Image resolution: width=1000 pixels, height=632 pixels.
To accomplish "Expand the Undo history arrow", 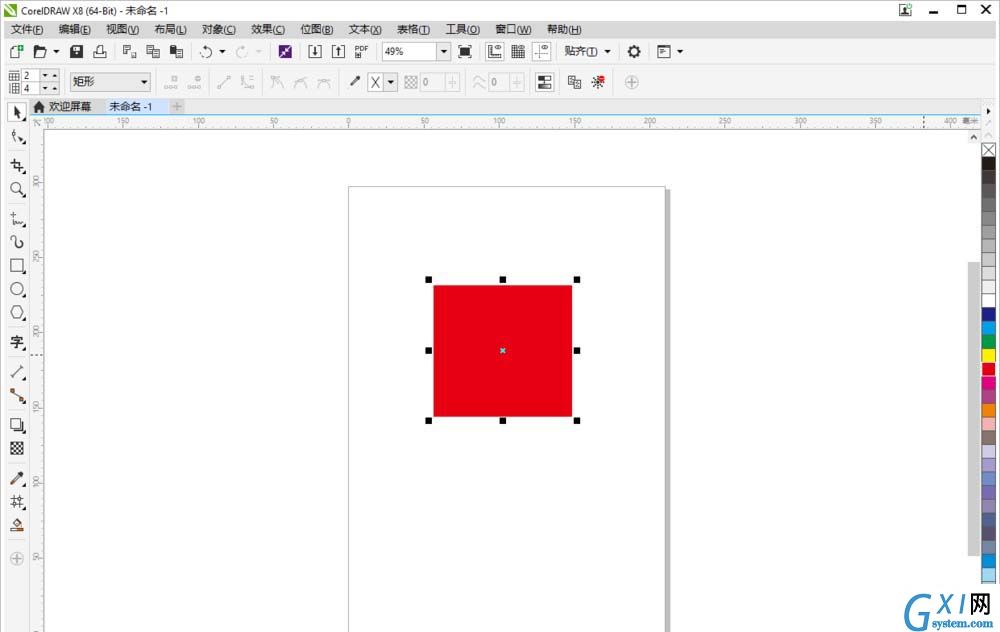I will (x=222, y=52).
